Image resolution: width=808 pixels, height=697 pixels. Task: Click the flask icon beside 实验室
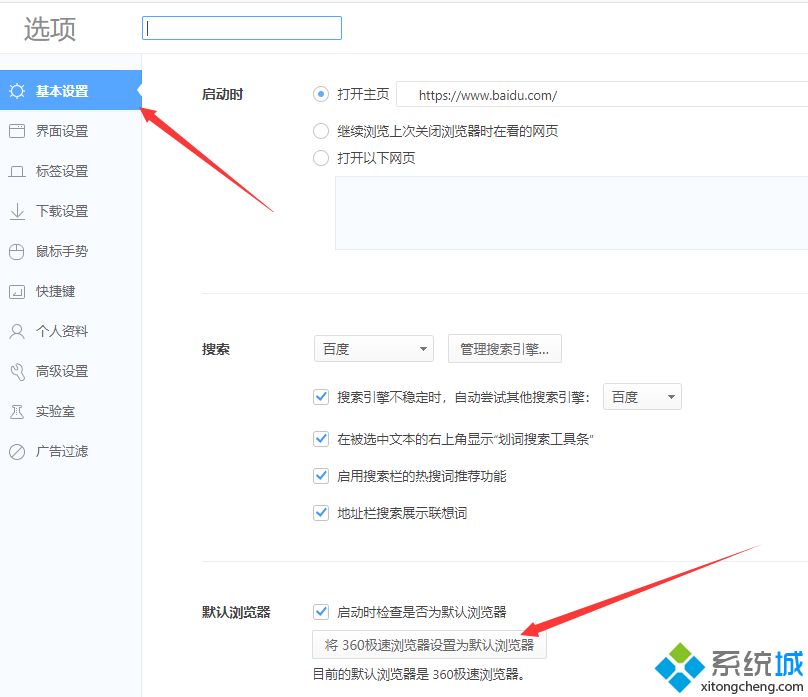coord(16,411)
